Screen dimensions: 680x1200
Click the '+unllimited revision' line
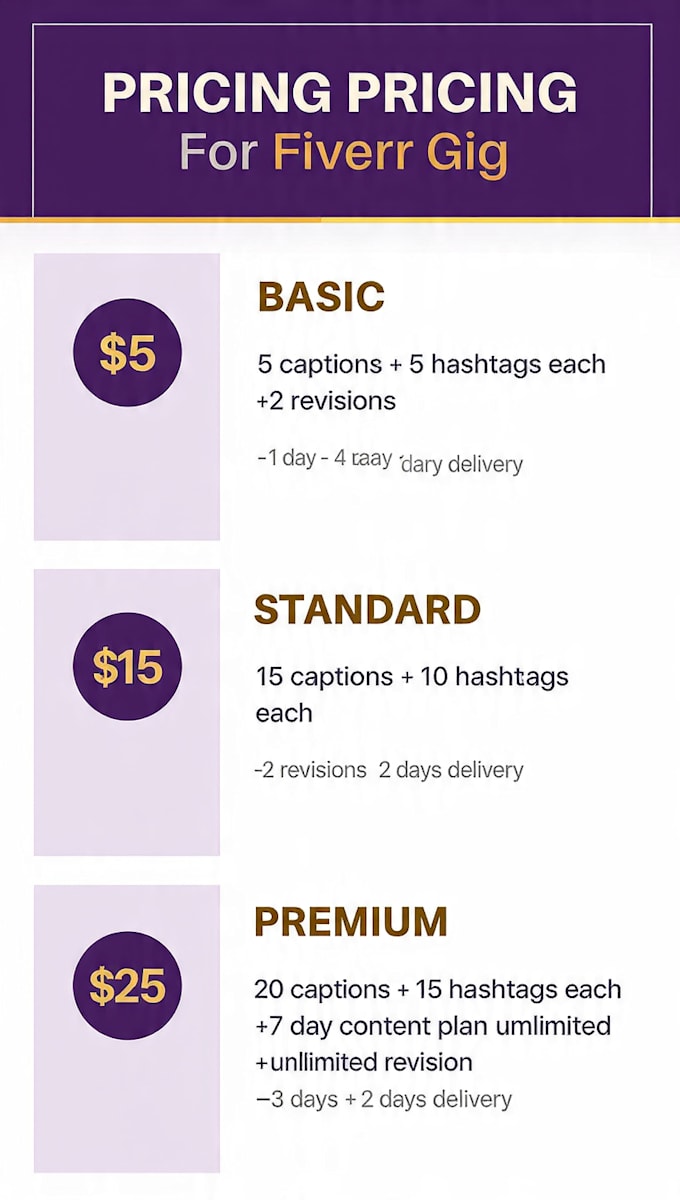363,1062
